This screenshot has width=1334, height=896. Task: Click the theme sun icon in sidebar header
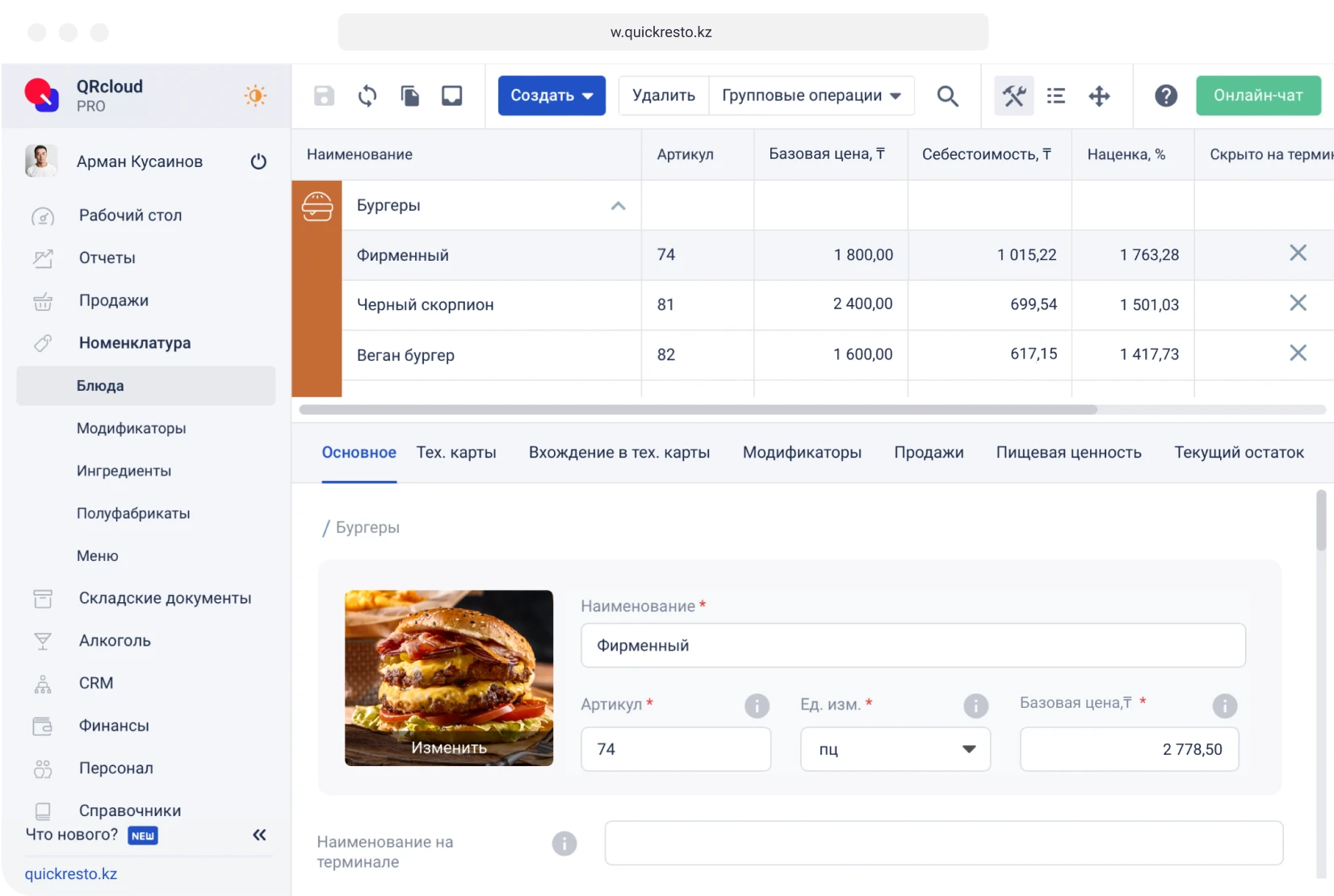[255, 95]
